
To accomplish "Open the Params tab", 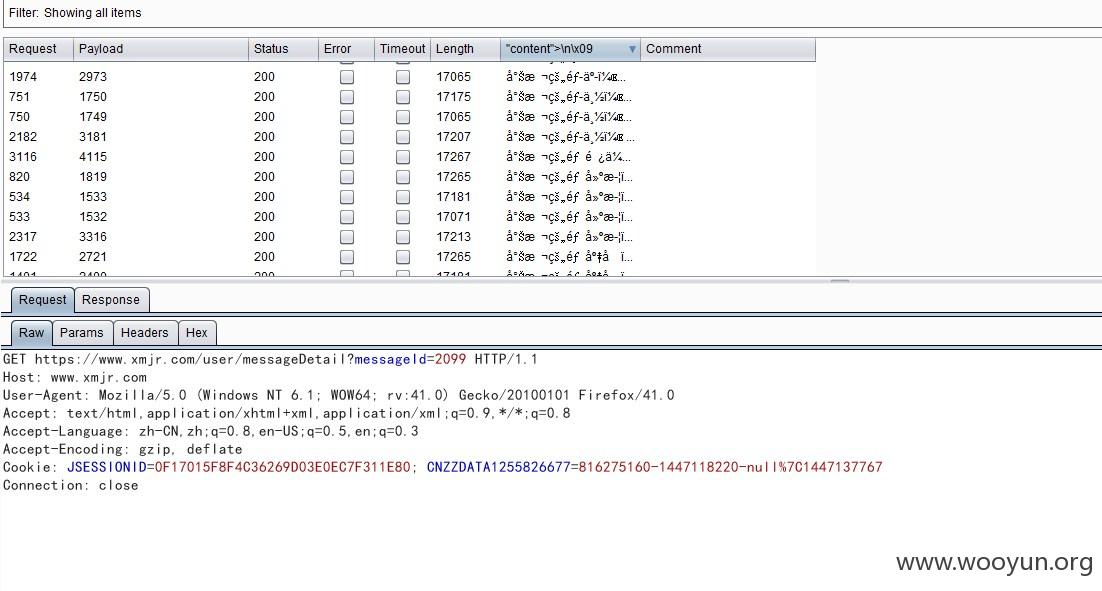I will coord(82,333).
